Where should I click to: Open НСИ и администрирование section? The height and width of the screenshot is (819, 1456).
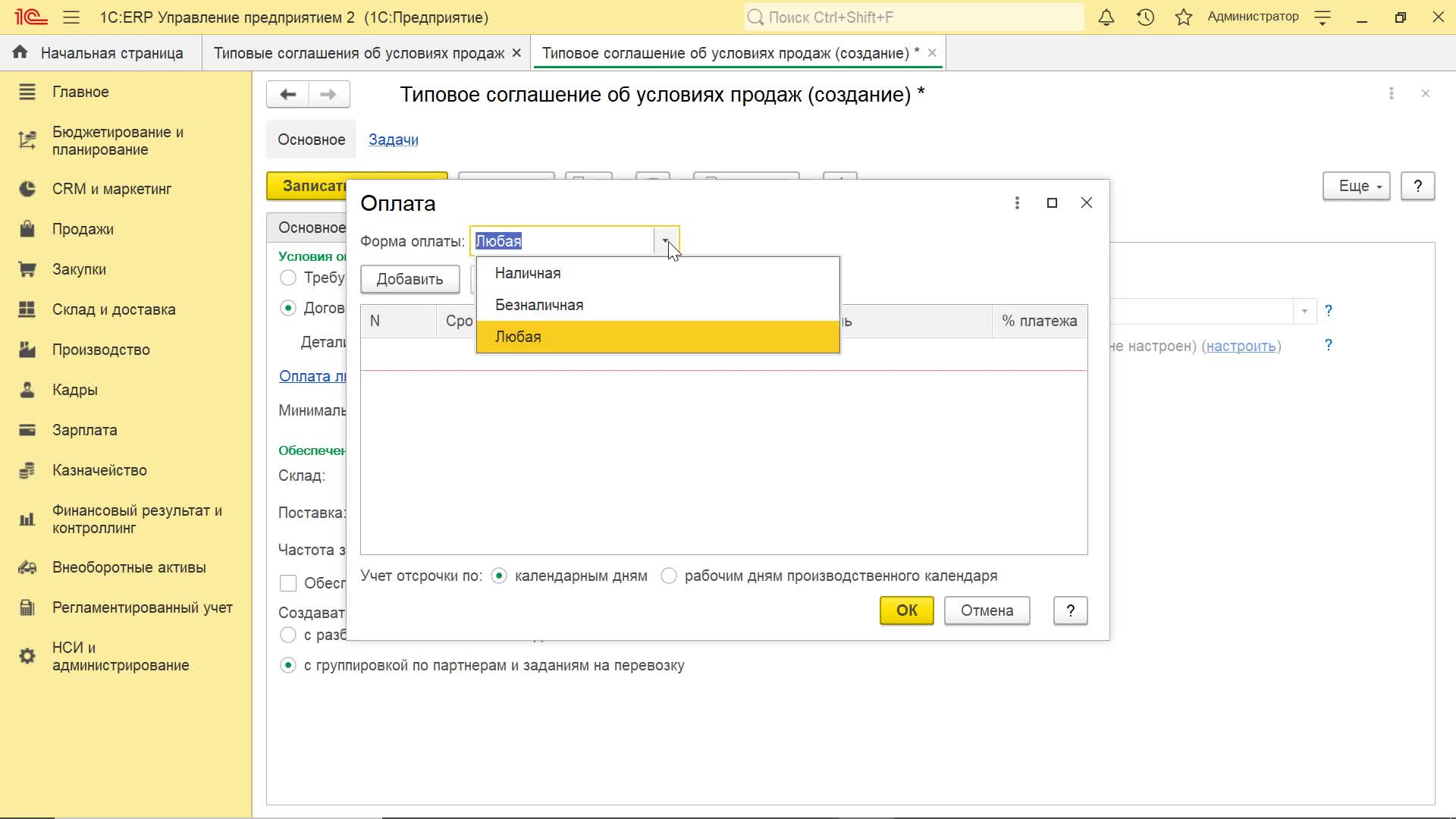pyautogui.click(x=126, y=656)
